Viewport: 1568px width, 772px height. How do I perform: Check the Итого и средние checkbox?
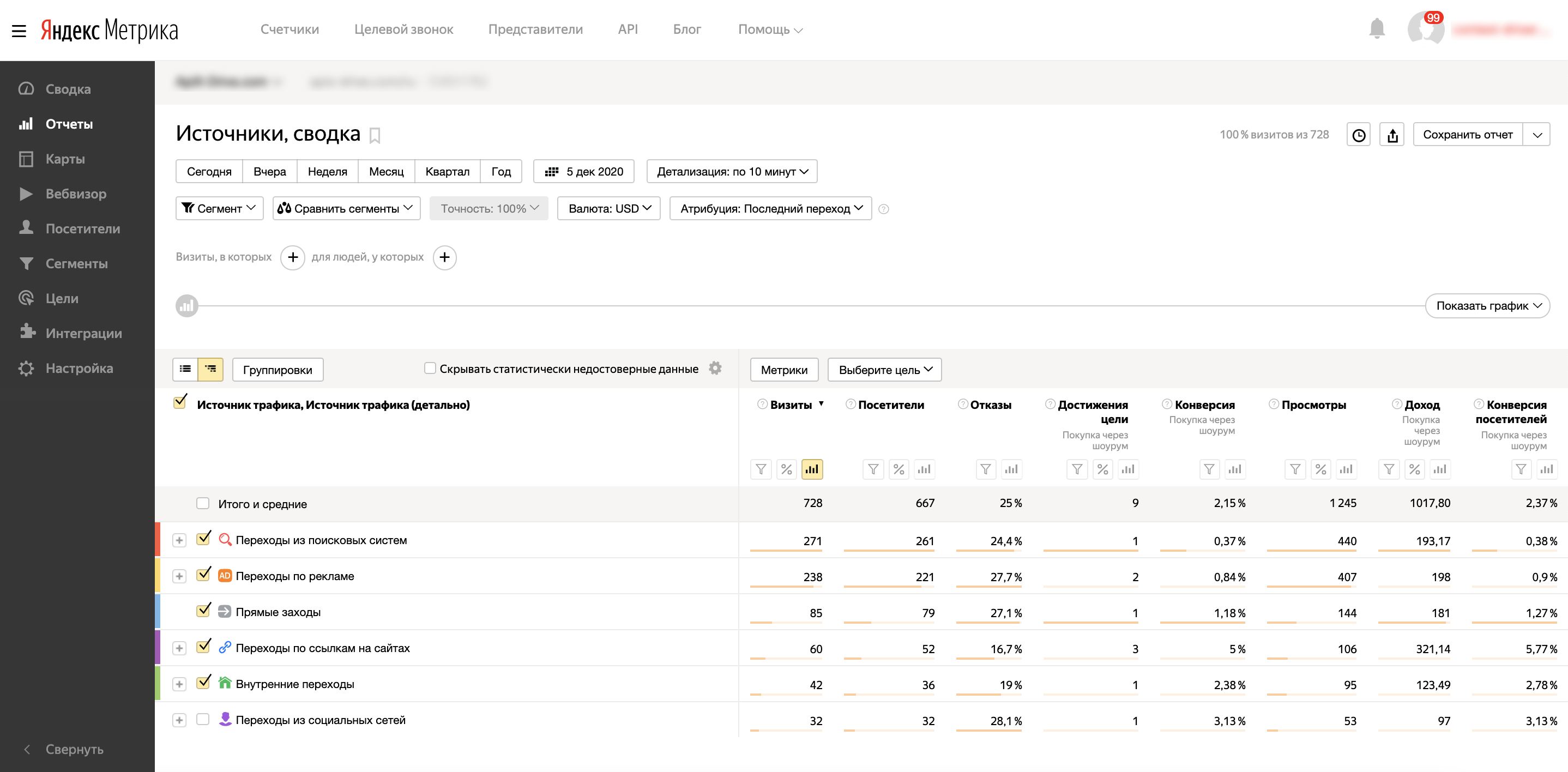coord(203,503)
